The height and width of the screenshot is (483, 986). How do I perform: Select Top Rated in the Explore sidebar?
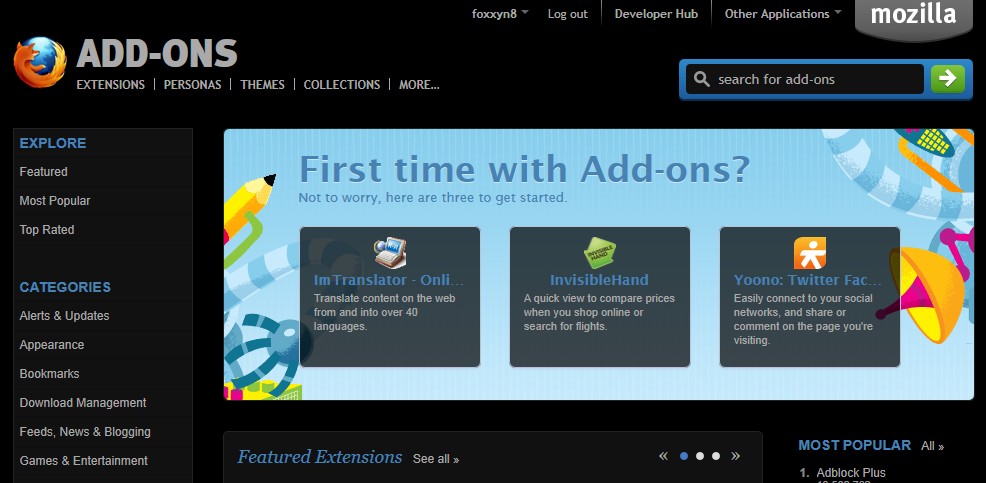point(47,230)
